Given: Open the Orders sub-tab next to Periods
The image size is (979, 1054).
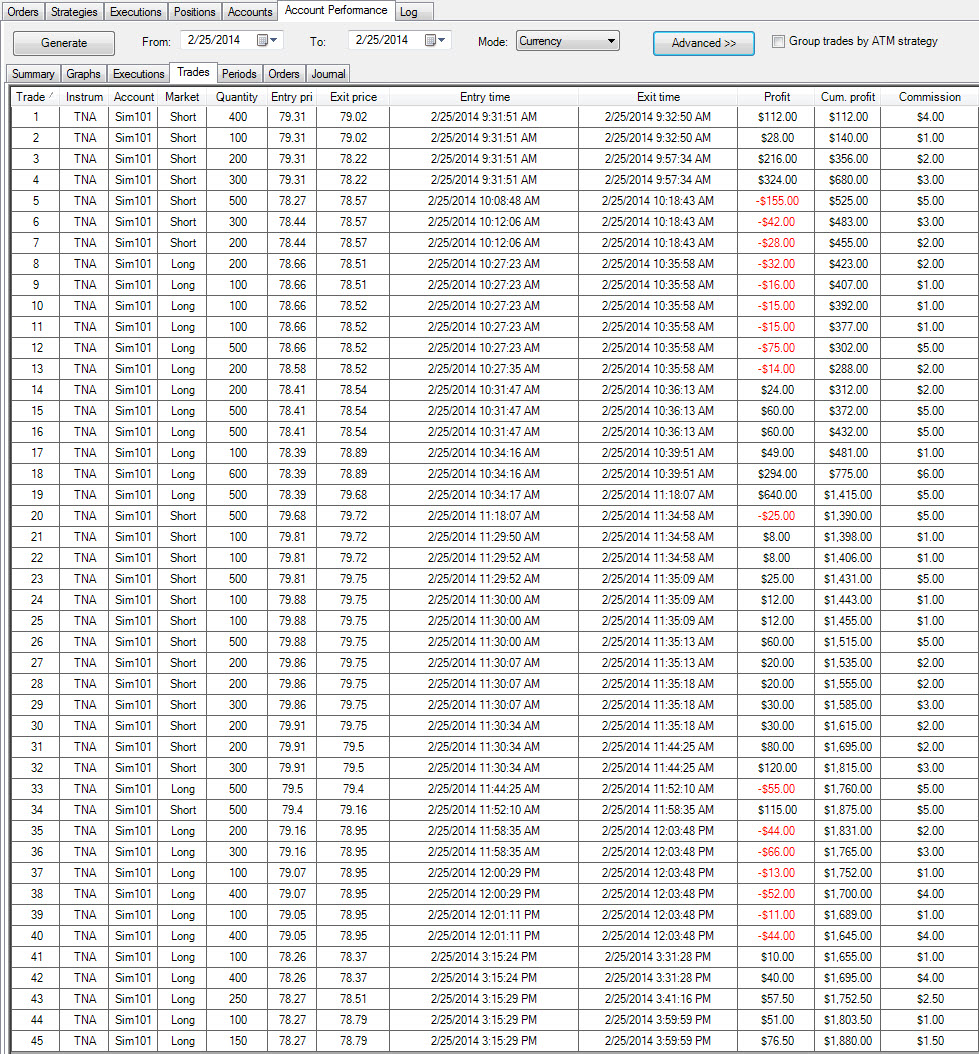Looking at the screenshot, I should tap(284, 74).
